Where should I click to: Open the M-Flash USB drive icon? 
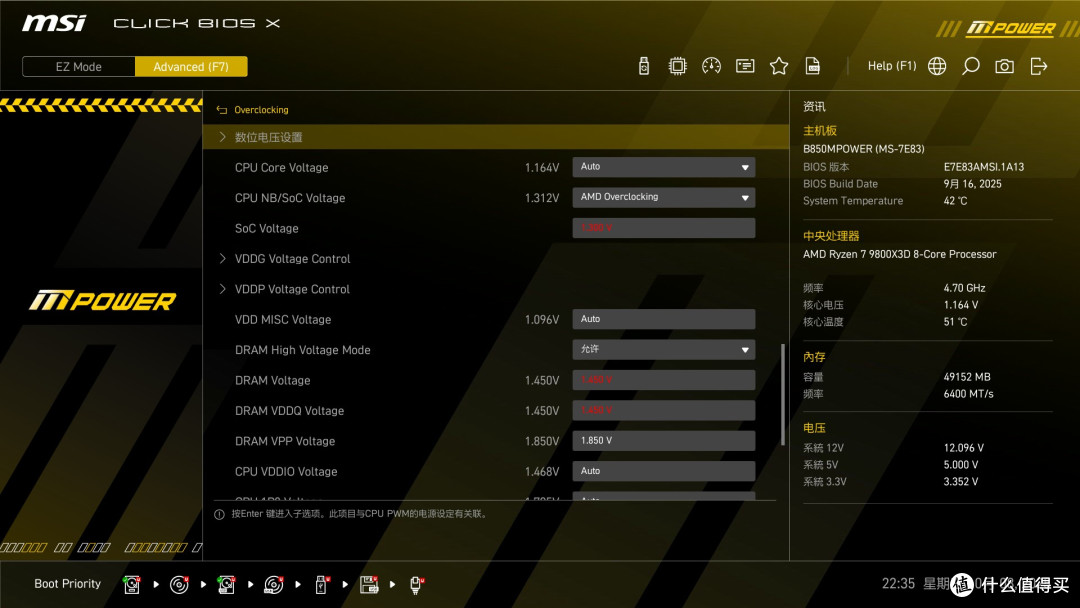[x=643, y=66]
